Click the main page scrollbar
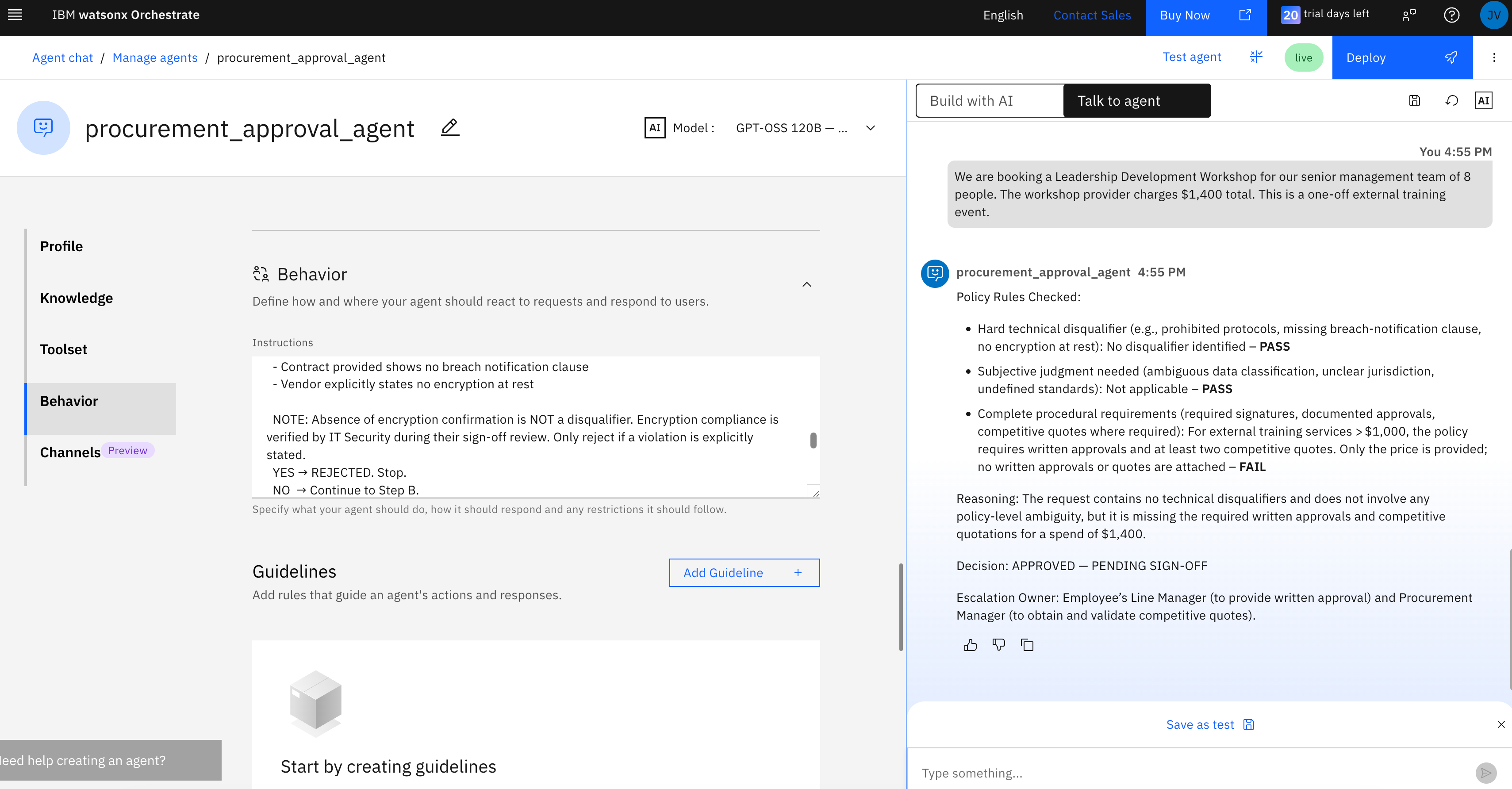1512x789 pixels. tap(901, 606)
